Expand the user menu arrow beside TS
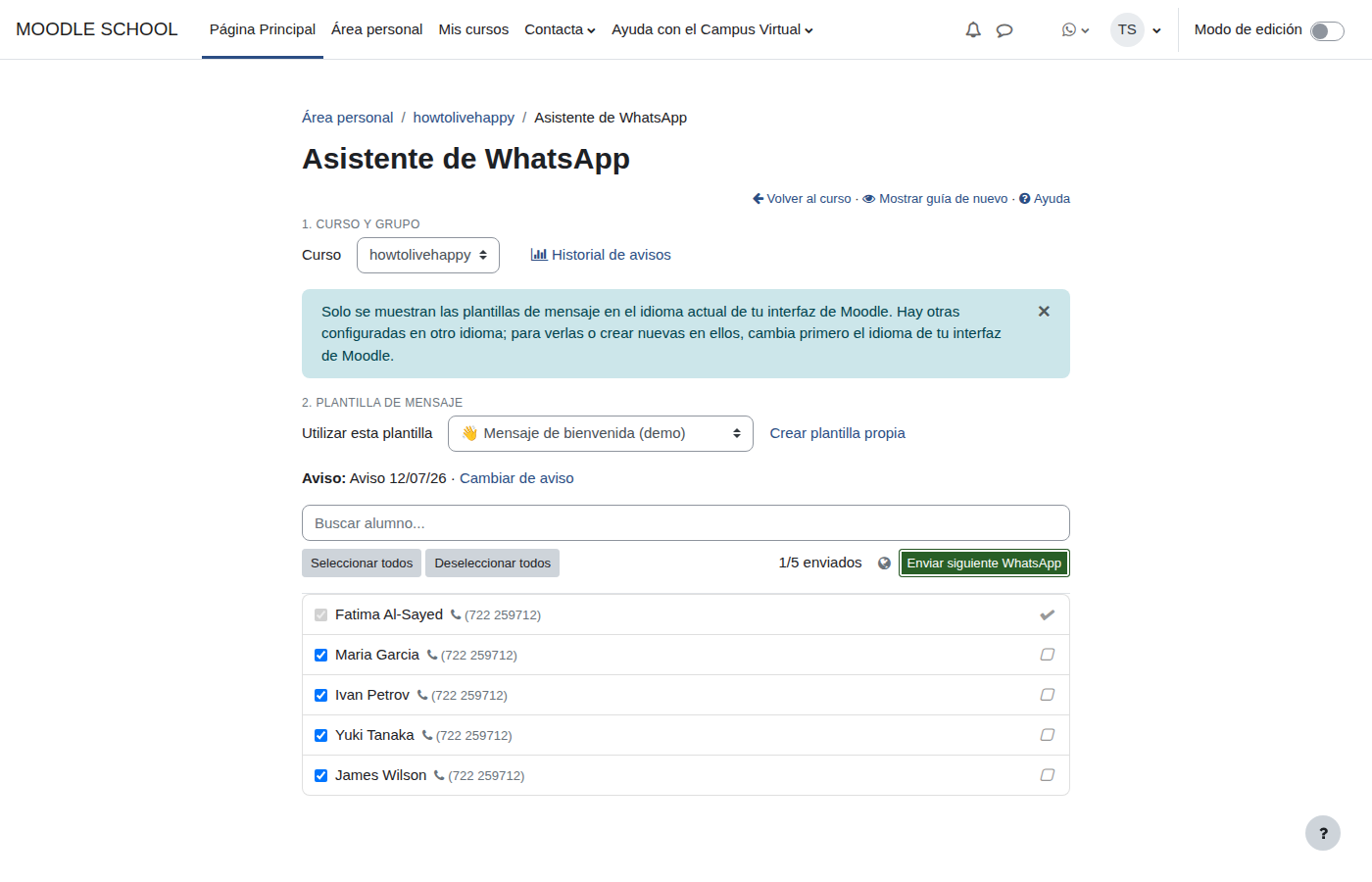Viewport: 1372px width, 882px height. click(1156, 30)
